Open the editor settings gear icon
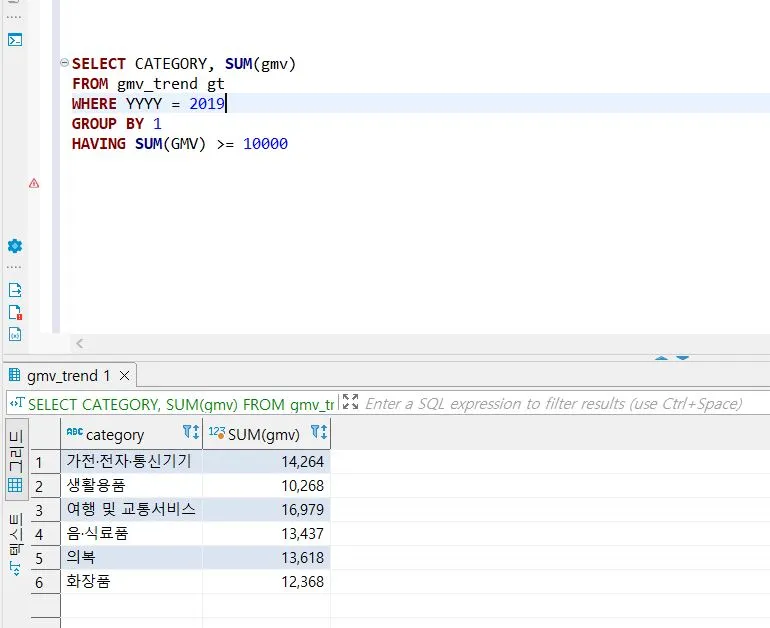Screen dimensions: 770x628 [x=15, y=246]
